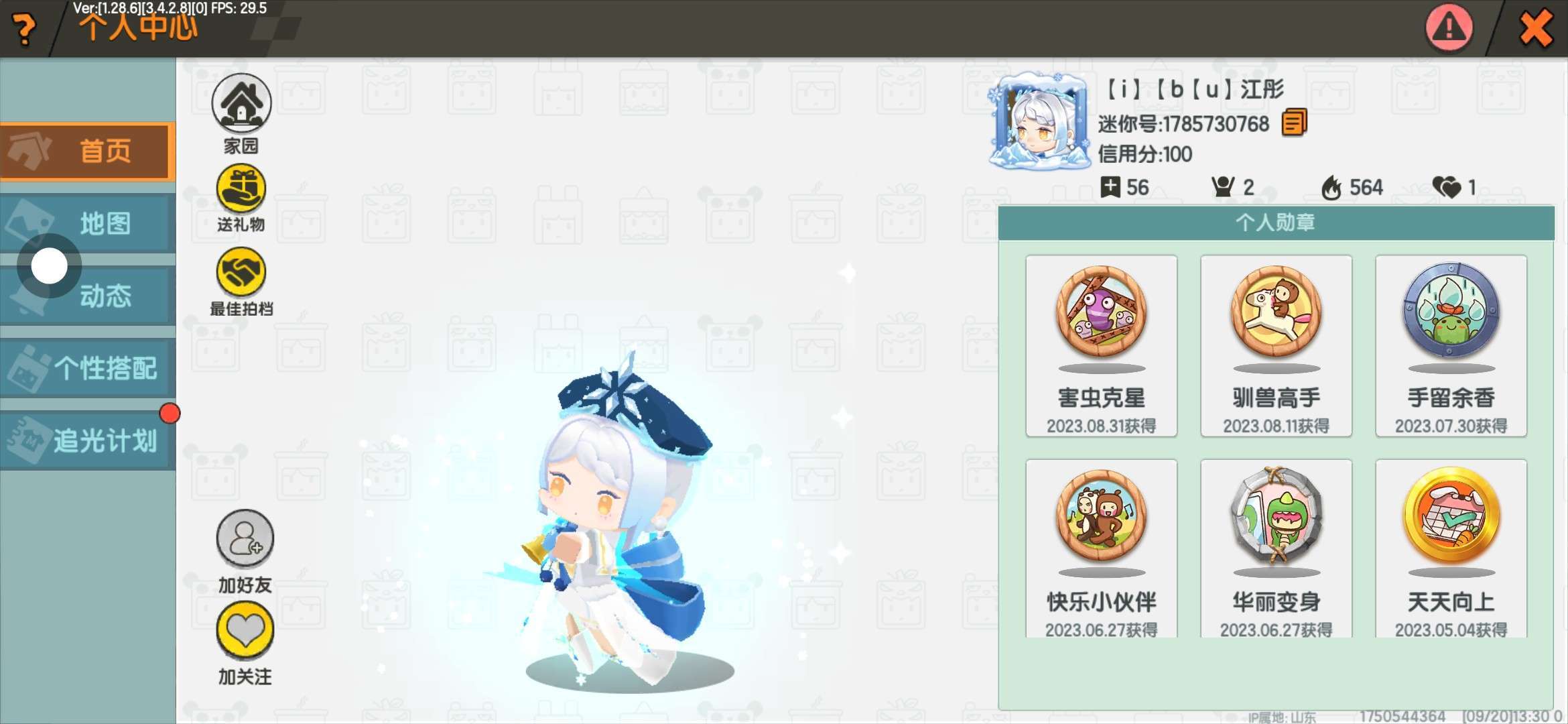
Task: Open the question mark help icon
Action: pyautogui.click(x=25, y=28)
